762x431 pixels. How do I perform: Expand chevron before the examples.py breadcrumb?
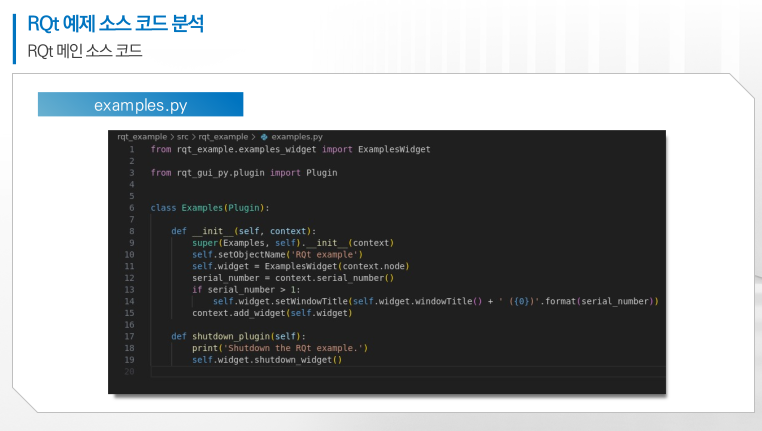(254, 137)
